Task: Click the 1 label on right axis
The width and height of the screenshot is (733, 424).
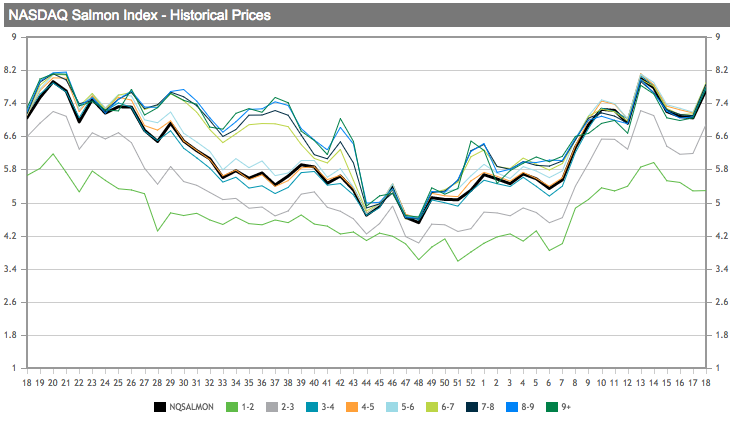Action: coord(718,368)
